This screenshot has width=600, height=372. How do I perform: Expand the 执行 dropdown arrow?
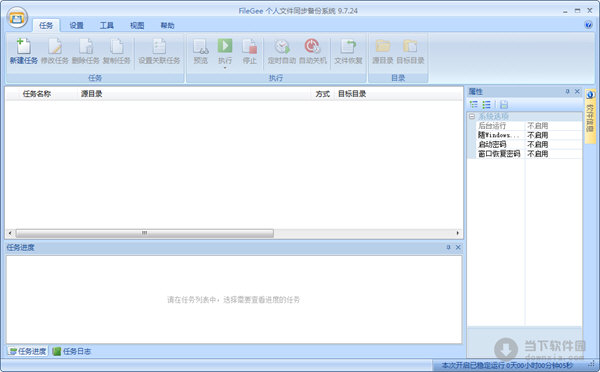click(225, 68)
